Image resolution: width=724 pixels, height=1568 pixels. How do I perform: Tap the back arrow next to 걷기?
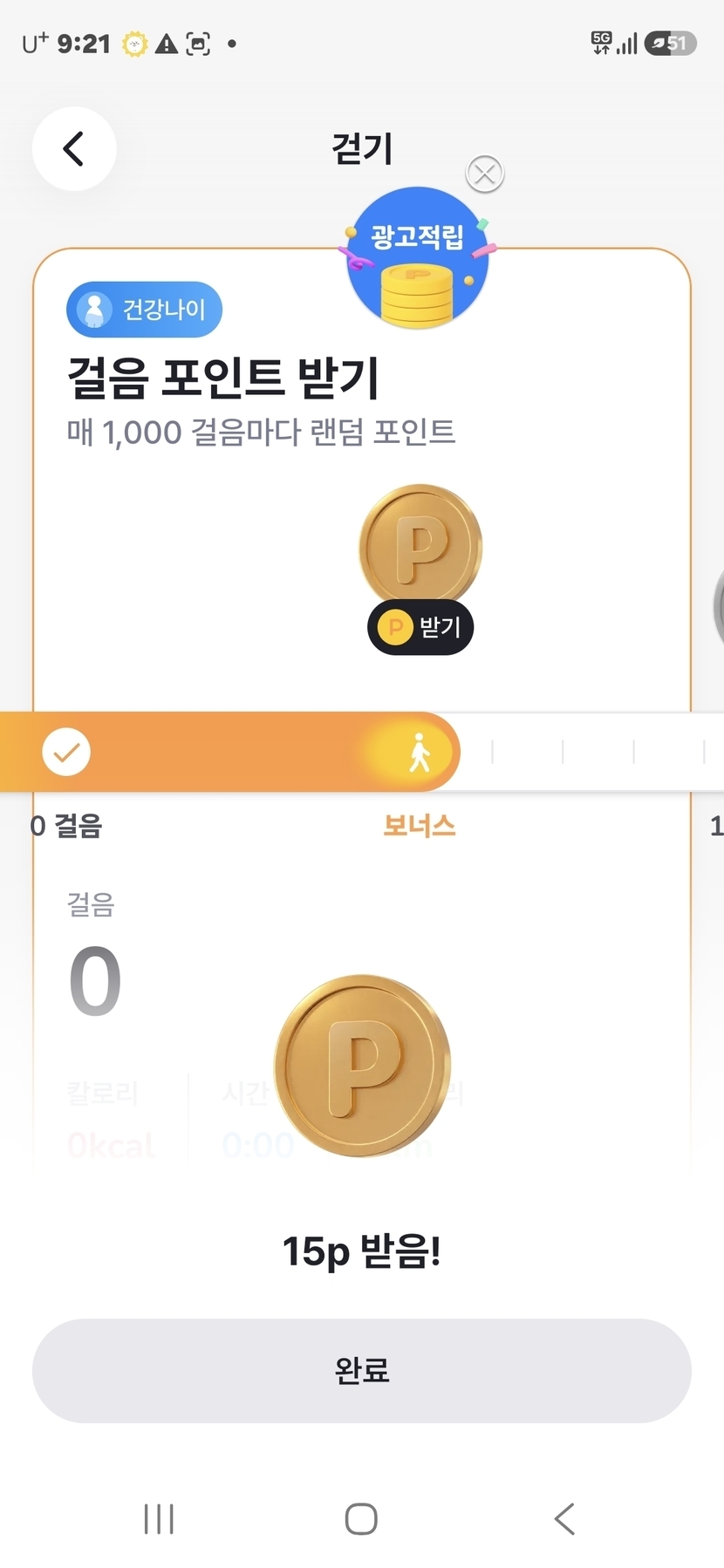pyautogui.click(x=74, y=148)
